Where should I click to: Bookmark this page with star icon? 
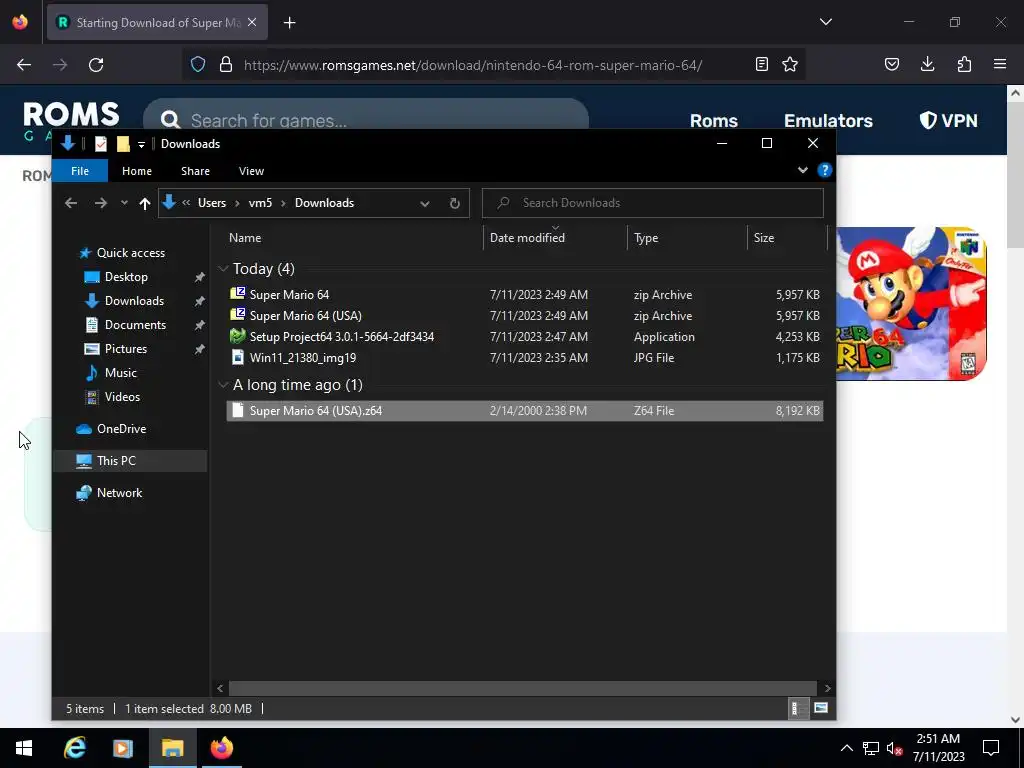click(790, 64)
